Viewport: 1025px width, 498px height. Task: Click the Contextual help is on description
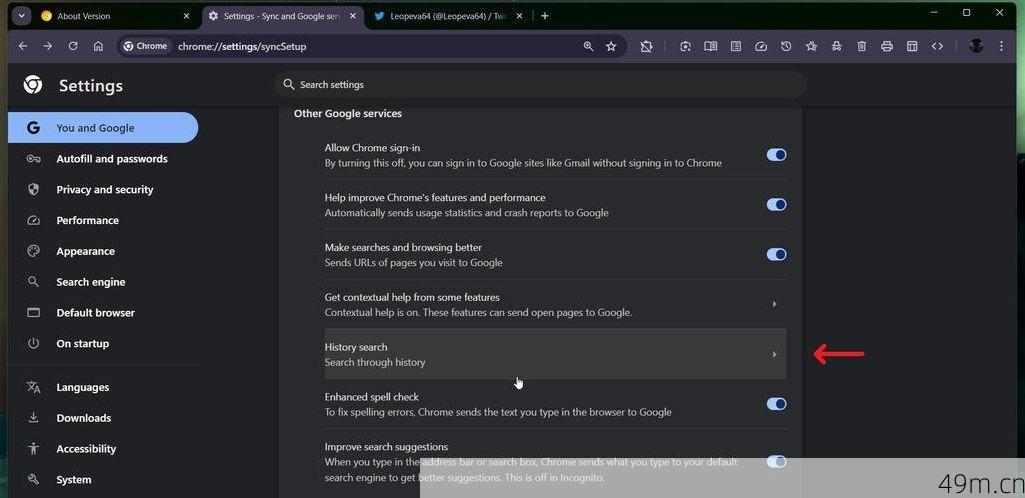[x=479, y=312]
